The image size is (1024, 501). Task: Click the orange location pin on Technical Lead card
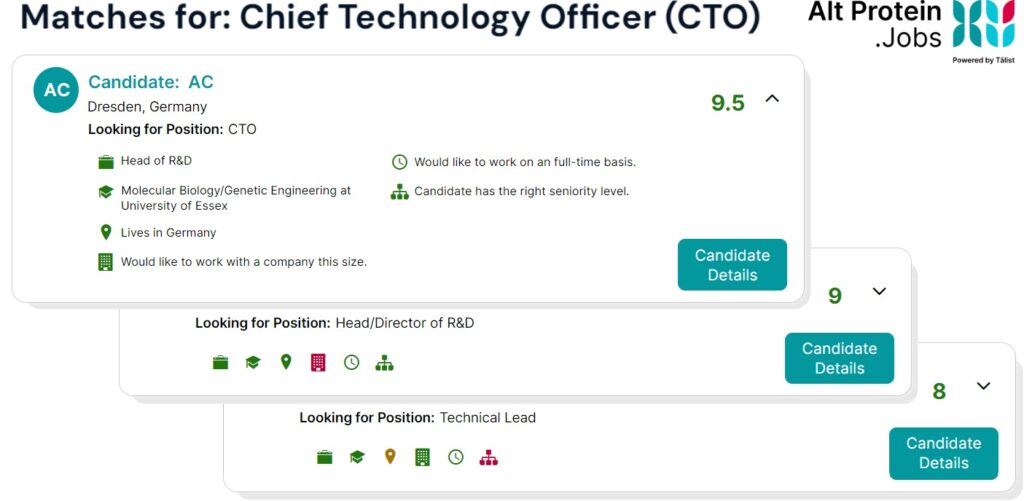(390, 457)
